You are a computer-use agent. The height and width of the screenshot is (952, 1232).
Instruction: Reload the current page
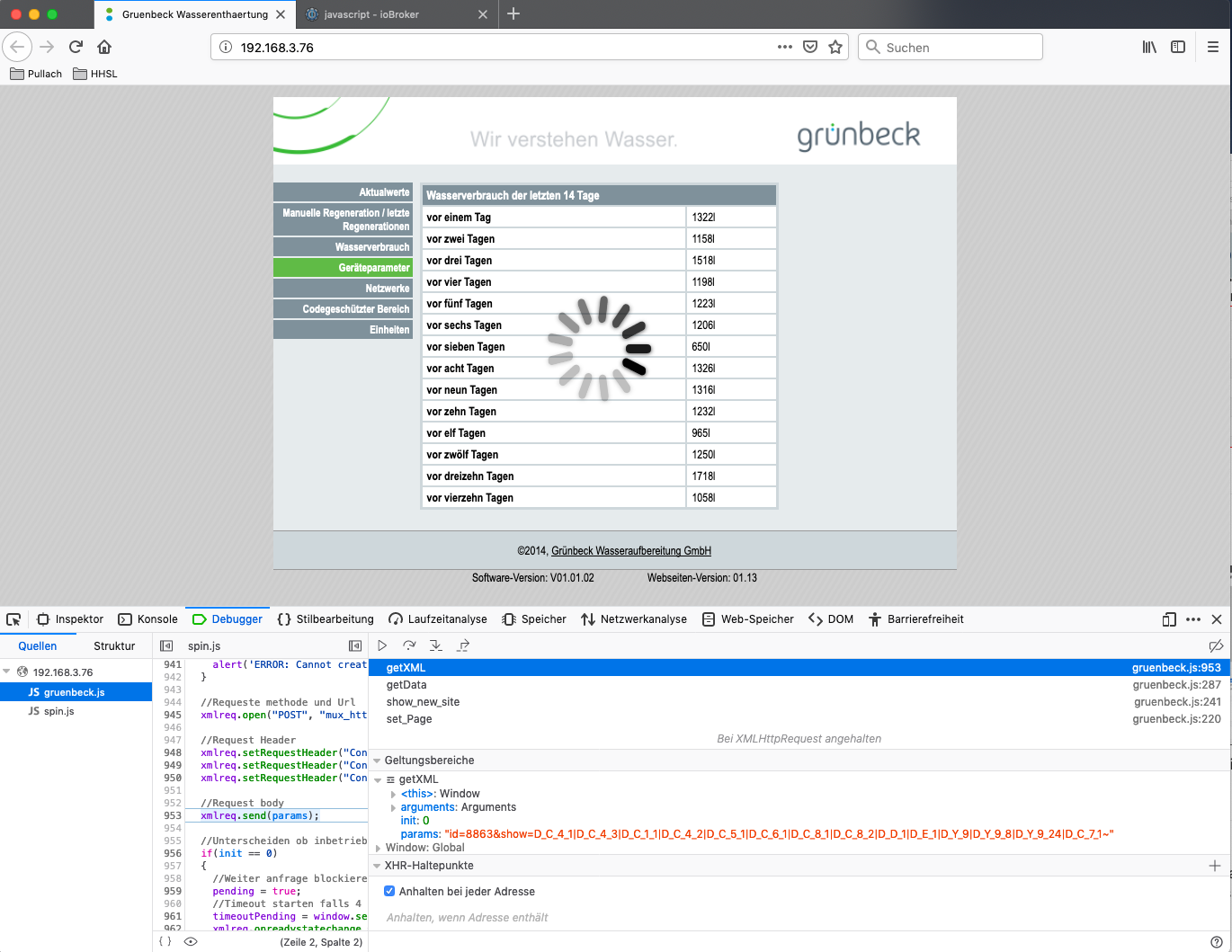(76, 47)
